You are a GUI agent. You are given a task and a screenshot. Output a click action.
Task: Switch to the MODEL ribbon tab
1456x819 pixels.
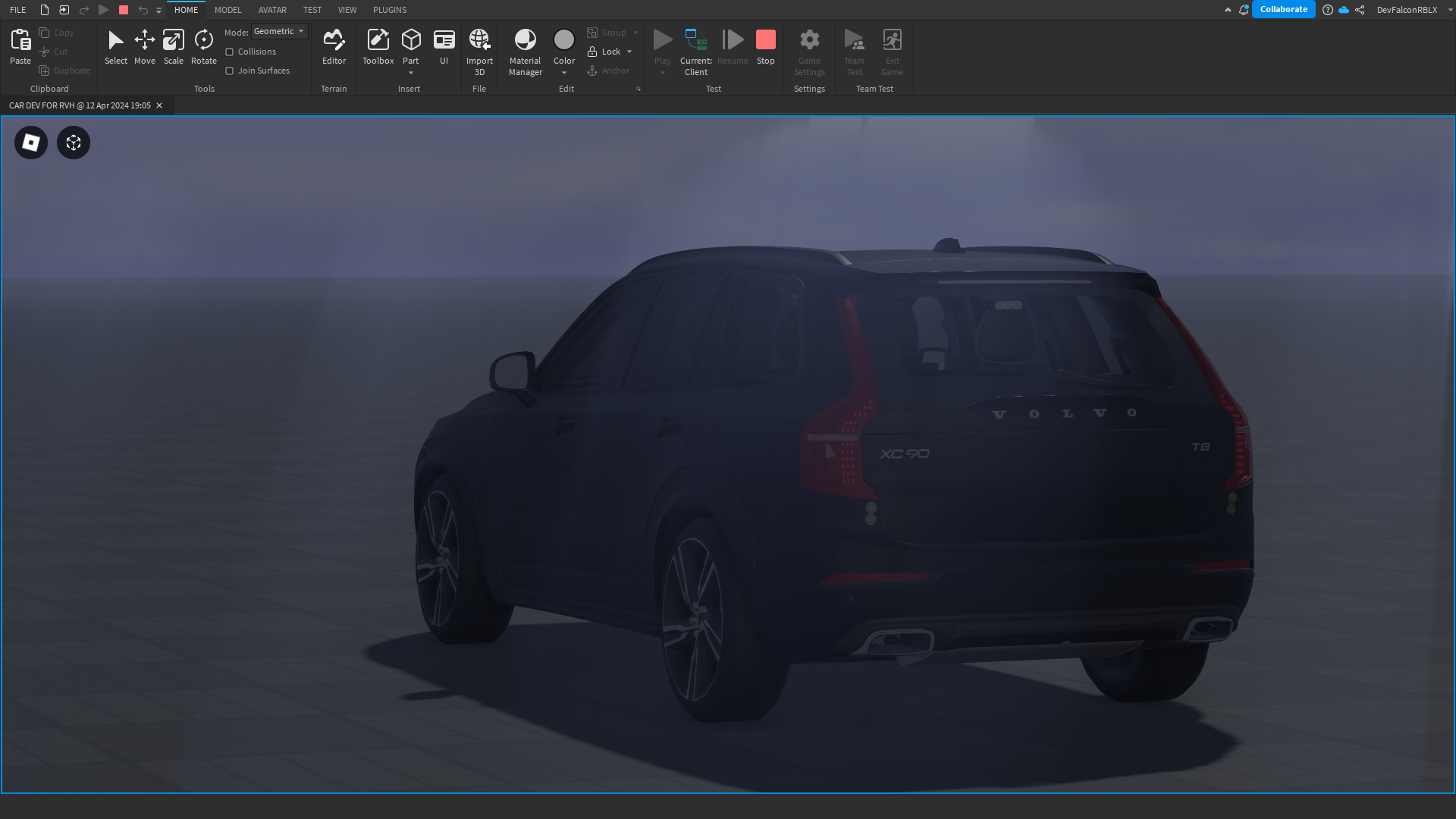tap(227, 10)
